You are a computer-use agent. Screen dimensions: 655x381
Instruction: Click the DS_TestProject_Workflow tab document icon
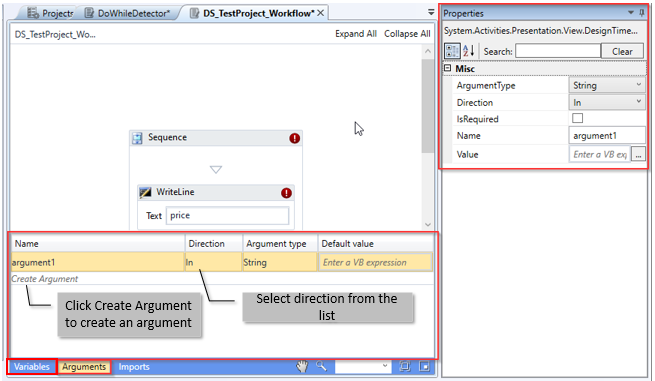[194, 13]
